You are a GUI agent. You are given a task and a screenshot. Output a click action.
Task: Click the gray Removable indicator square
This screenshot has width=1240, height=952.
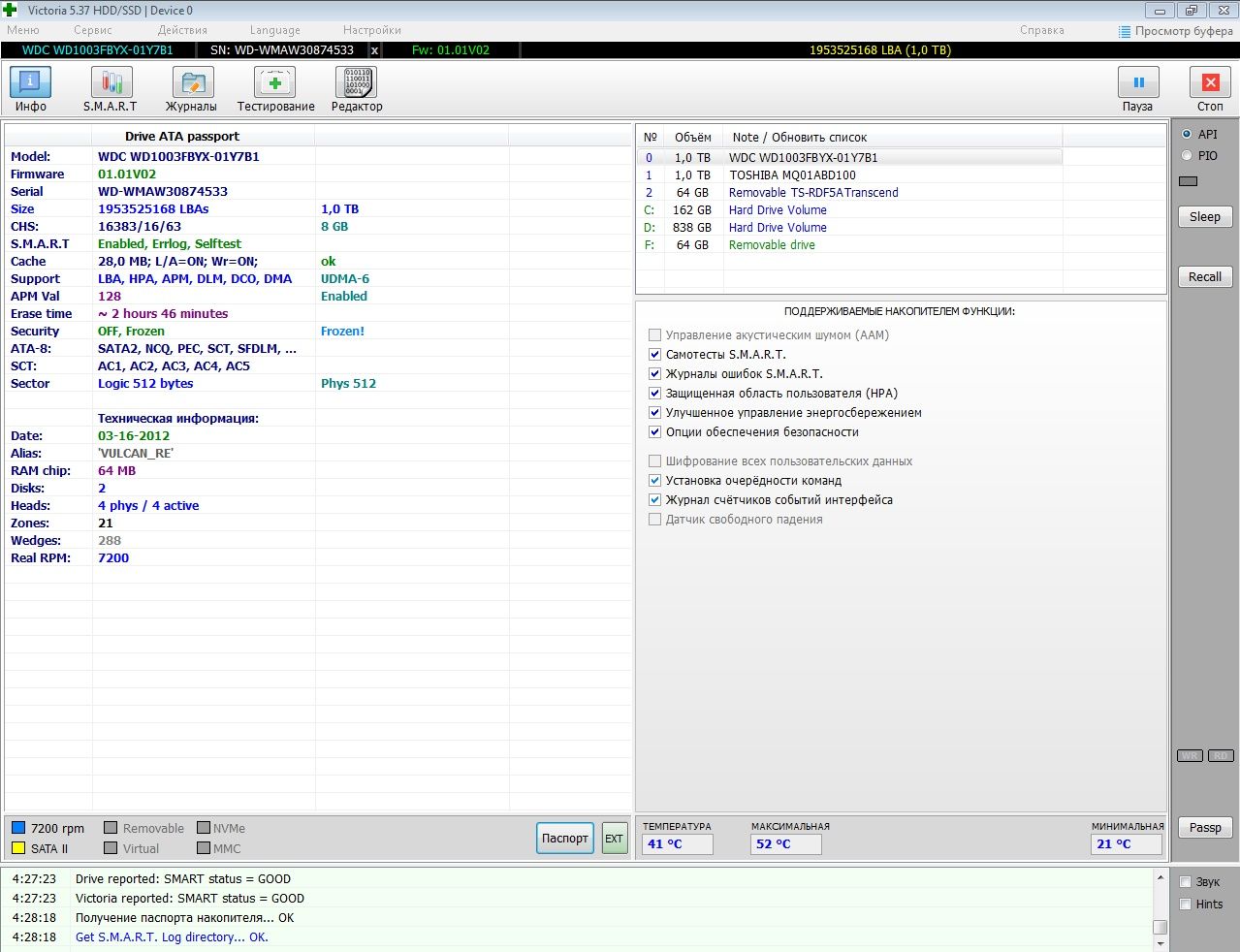(111, 828)
